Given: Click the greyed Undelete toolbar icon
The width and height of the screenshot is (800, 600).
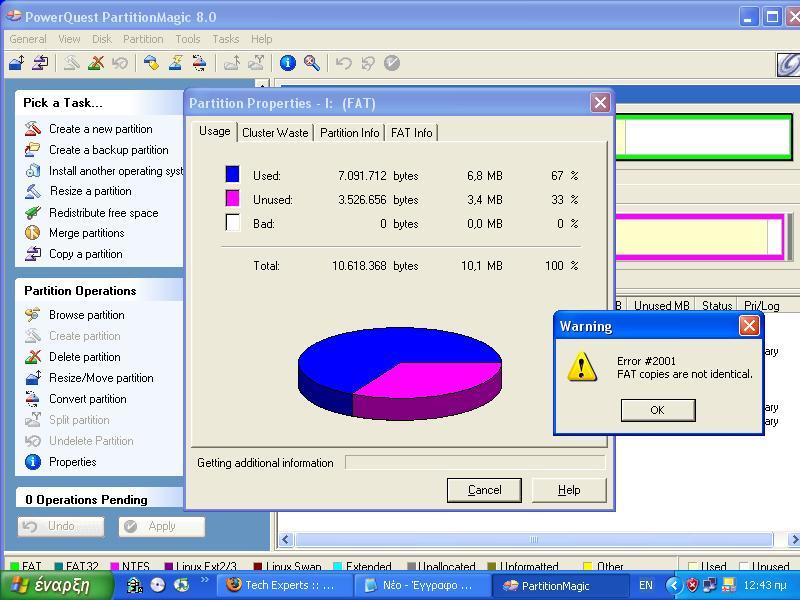Looking at the screenshot, I should [x=120, y=63].
